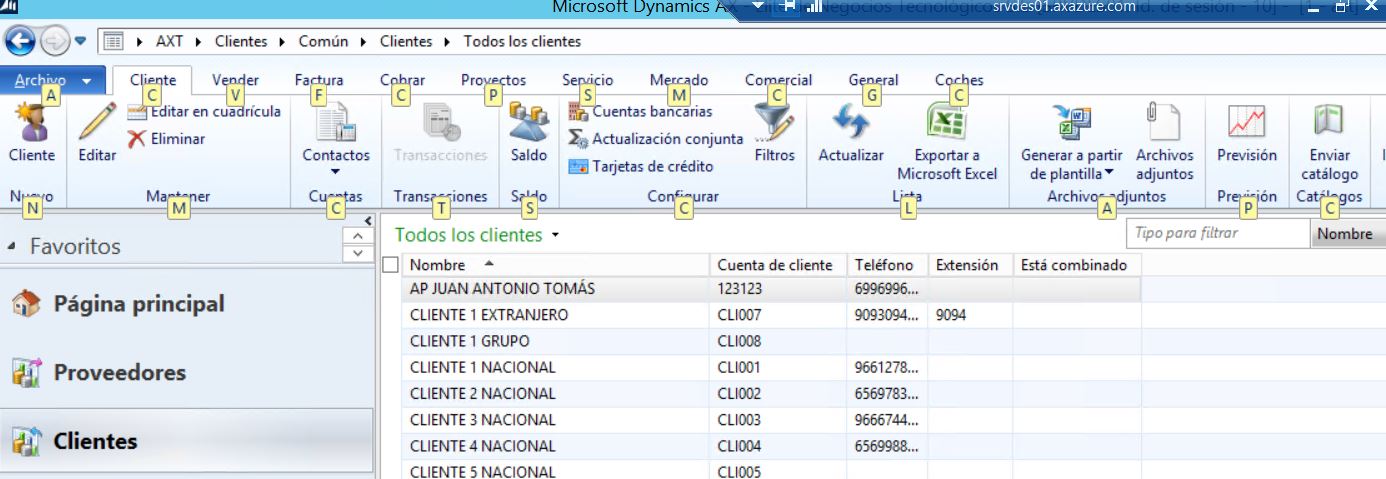
Task: Switch to the Vender tab
Action: tap(235, 80)
